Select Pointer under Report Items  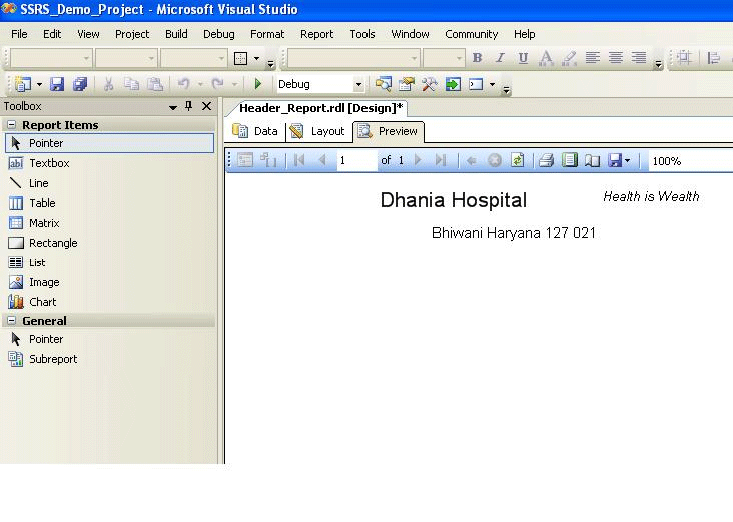point(110,143)
